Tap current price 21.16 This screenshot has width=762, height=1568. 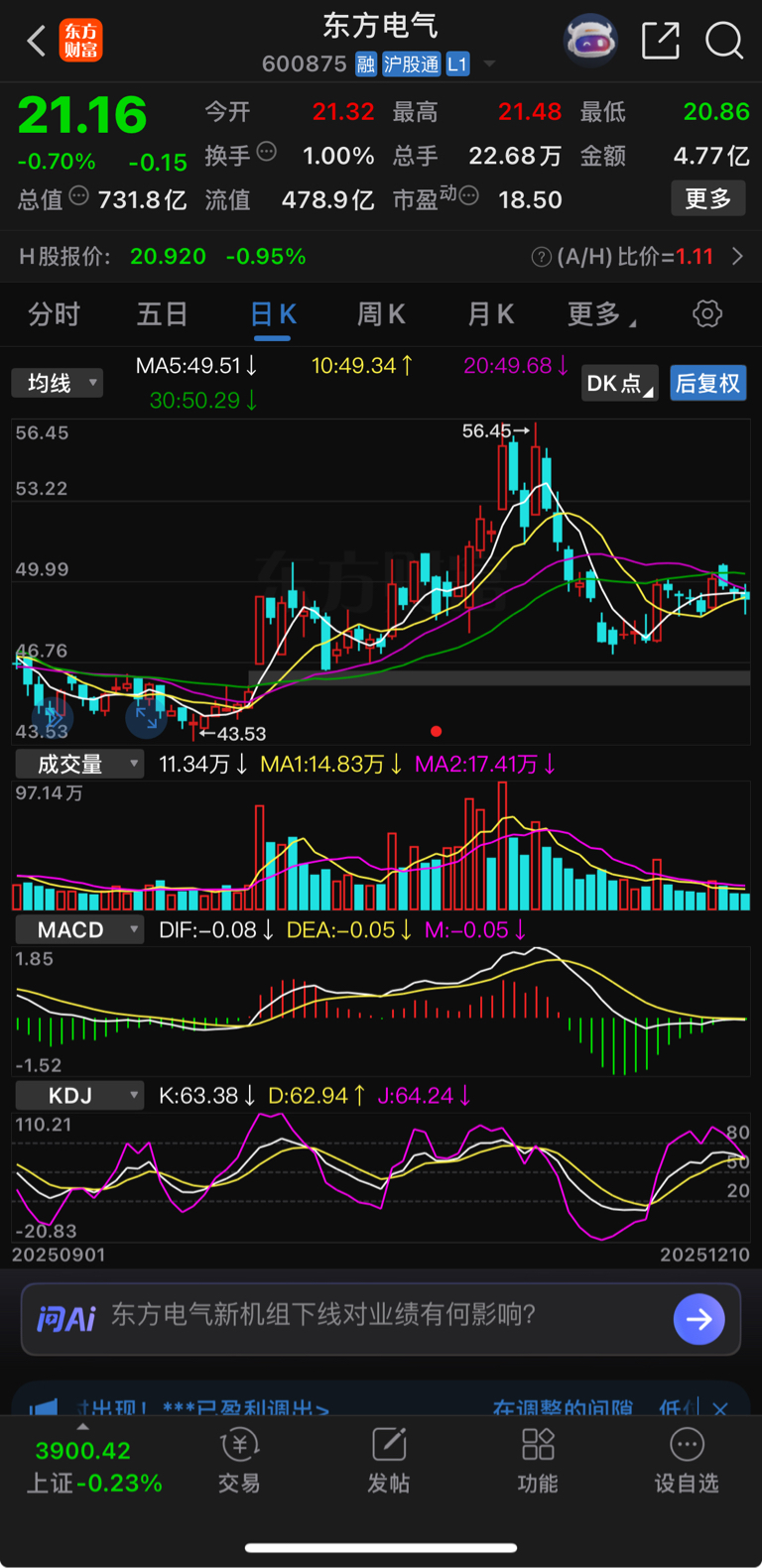82,115
